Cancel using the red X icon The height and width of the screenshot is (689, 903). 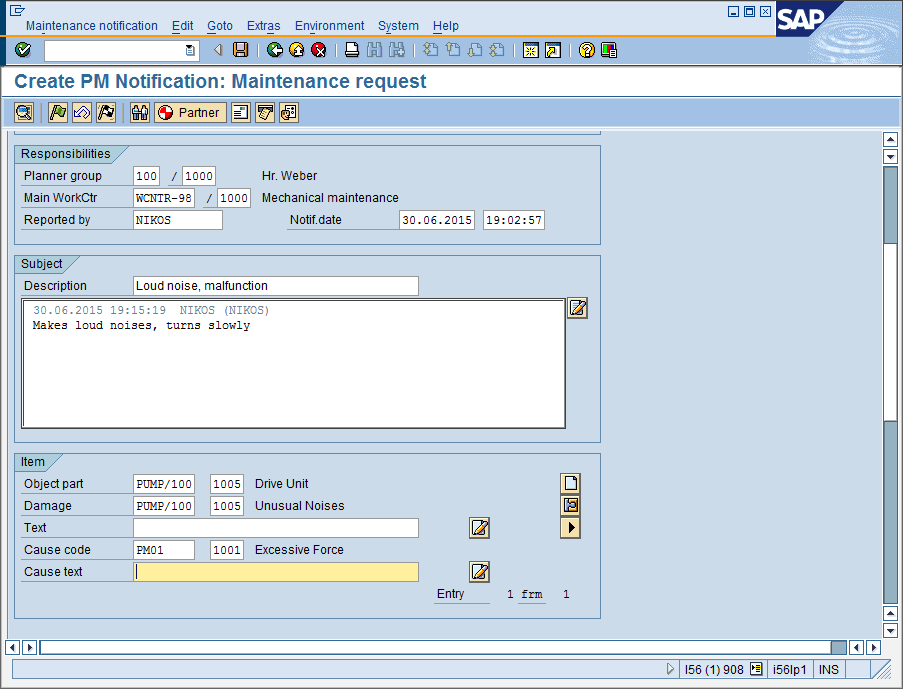click(x=318, y=50)
